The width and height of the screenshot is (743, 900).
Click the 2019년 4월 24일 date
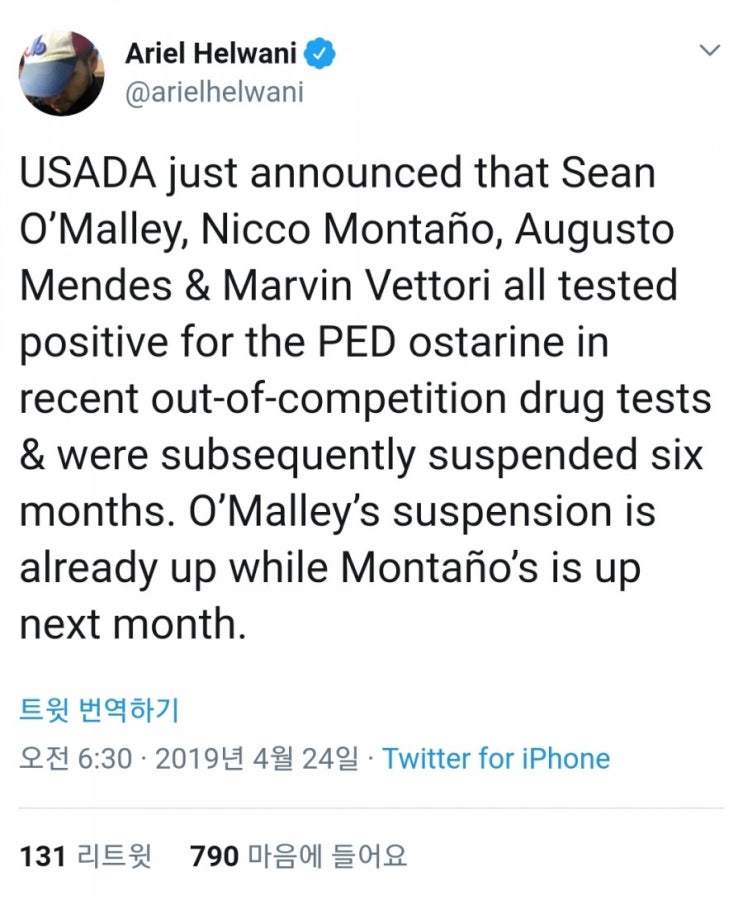tap(256, 758)
